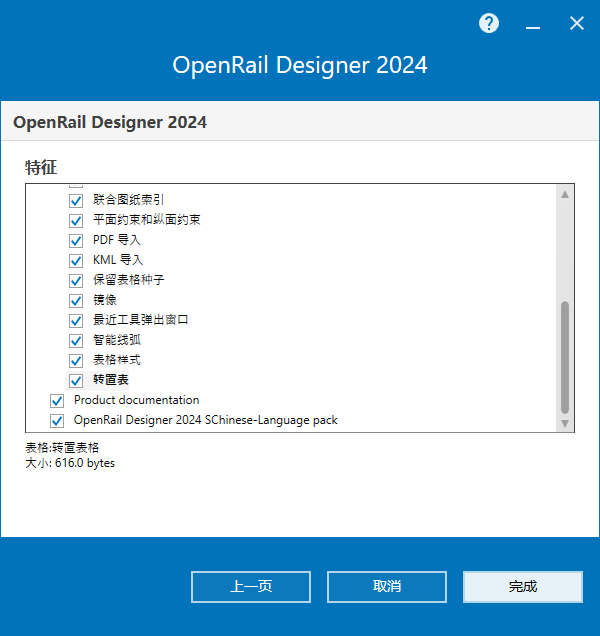Click the feature list scrollbar thumb
The height and width of the screenshot is (636, 600).
[x=565, y=357]
